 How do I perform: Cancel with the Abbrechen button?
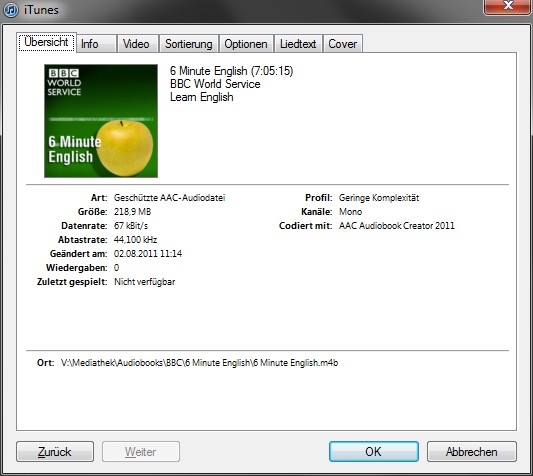click(x=471, y=452)
